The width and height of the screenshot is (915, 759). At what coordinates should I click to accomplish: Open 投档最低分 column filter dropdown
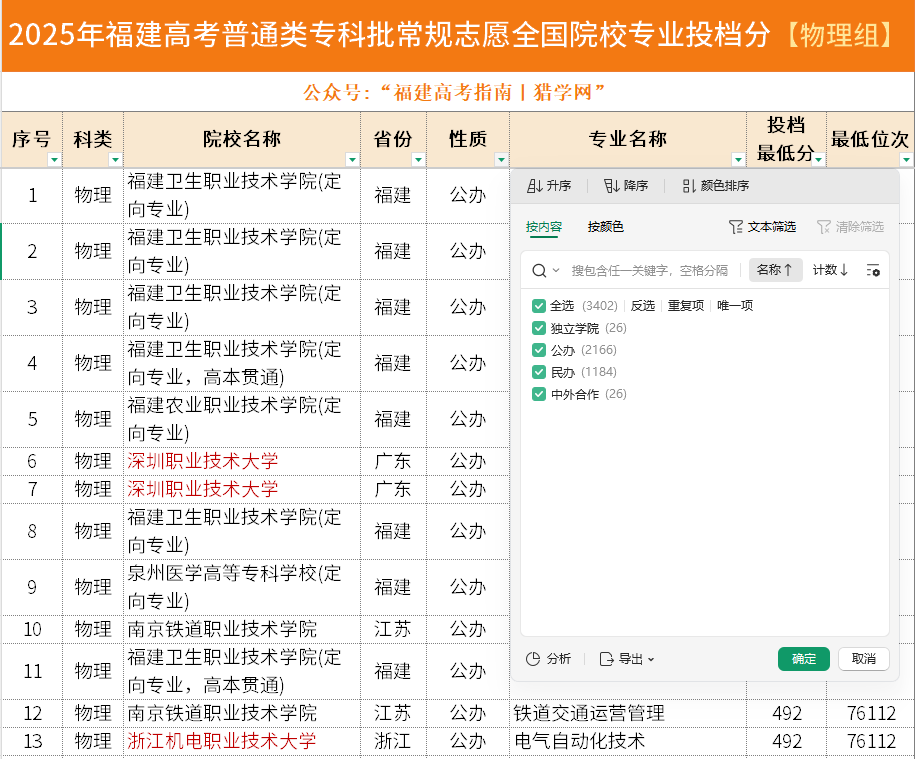[819, 159]
